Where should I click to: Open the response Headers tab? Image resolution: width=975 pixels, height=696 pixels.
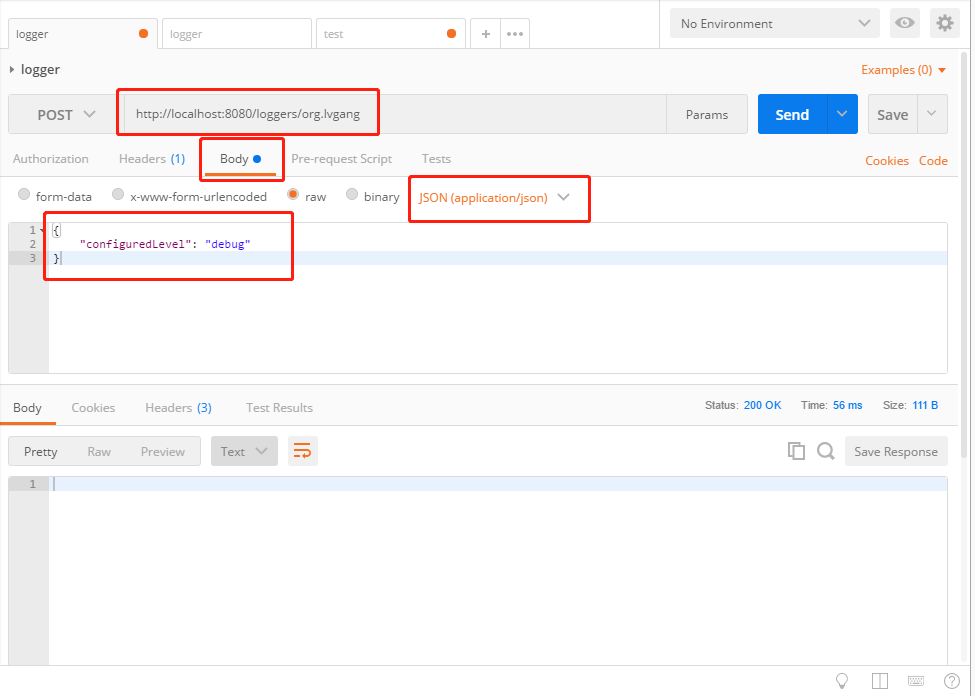[x=177, y=408]
